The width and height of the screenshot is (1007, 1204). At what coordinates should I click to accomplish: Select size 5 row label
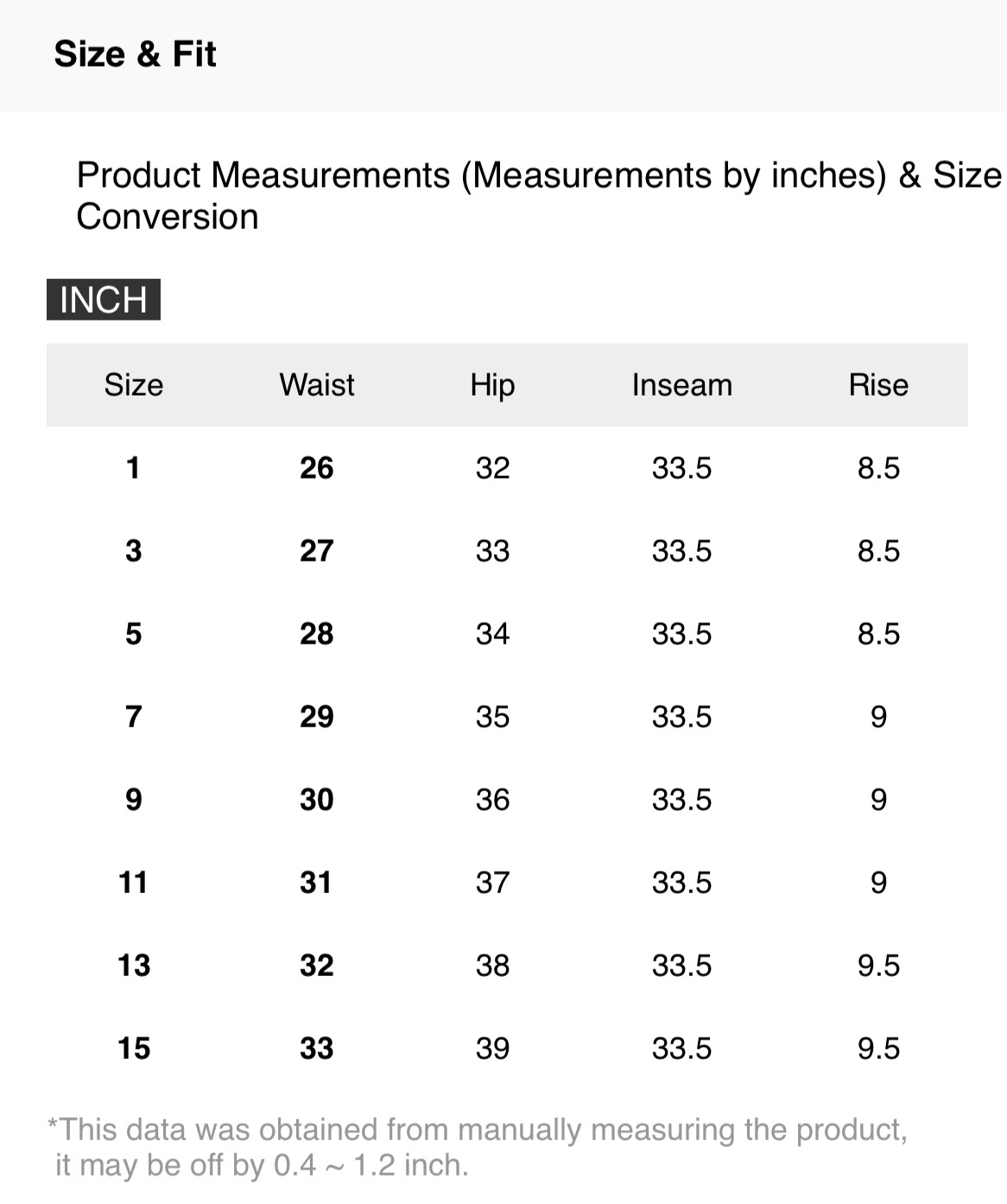coord(133,634)
